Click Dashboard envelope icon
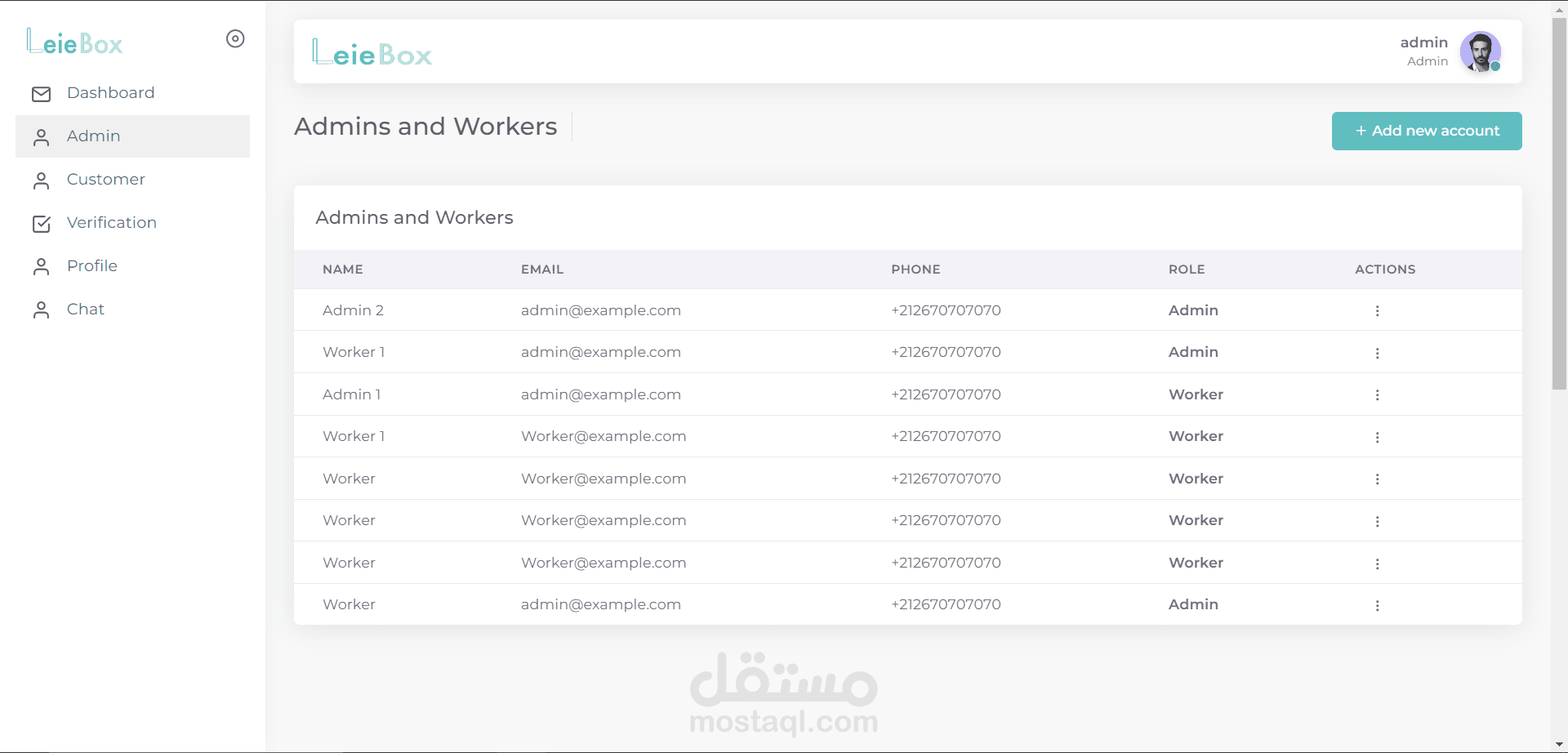Viewport: 1568px width, 753px height. 42,94
